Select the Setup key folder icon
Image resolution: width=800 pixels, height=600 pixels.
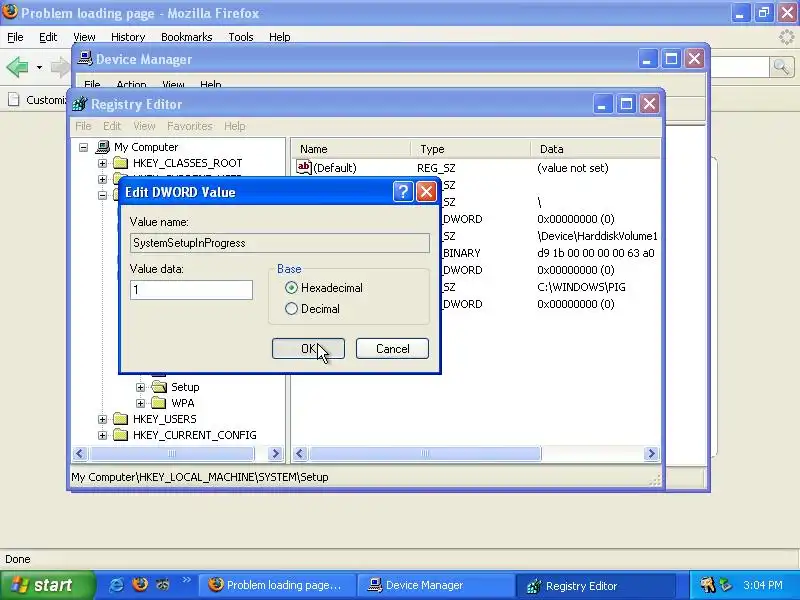click(159, 387)
